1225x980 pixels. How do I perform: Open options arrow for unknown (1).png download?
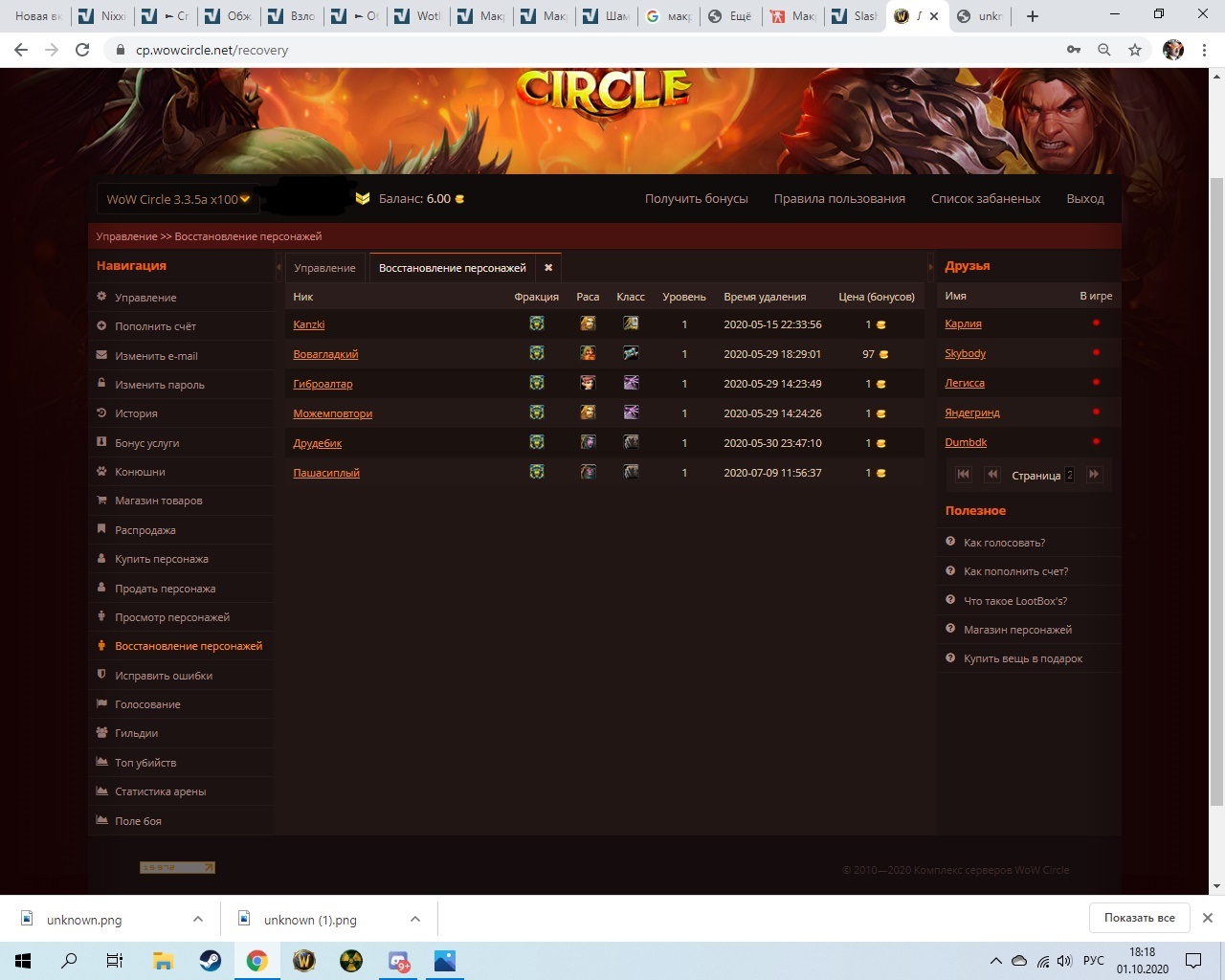coord(415,919)
